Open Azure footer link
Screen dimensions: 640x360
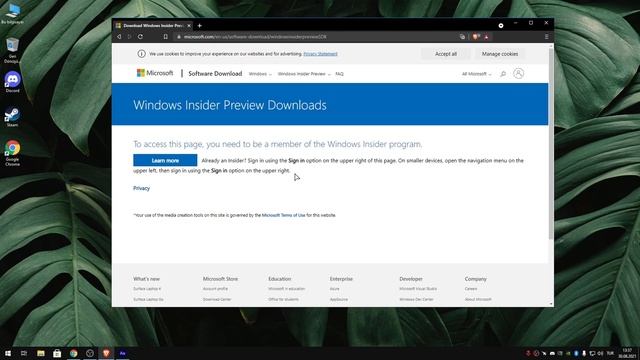(x=334, y=289)
